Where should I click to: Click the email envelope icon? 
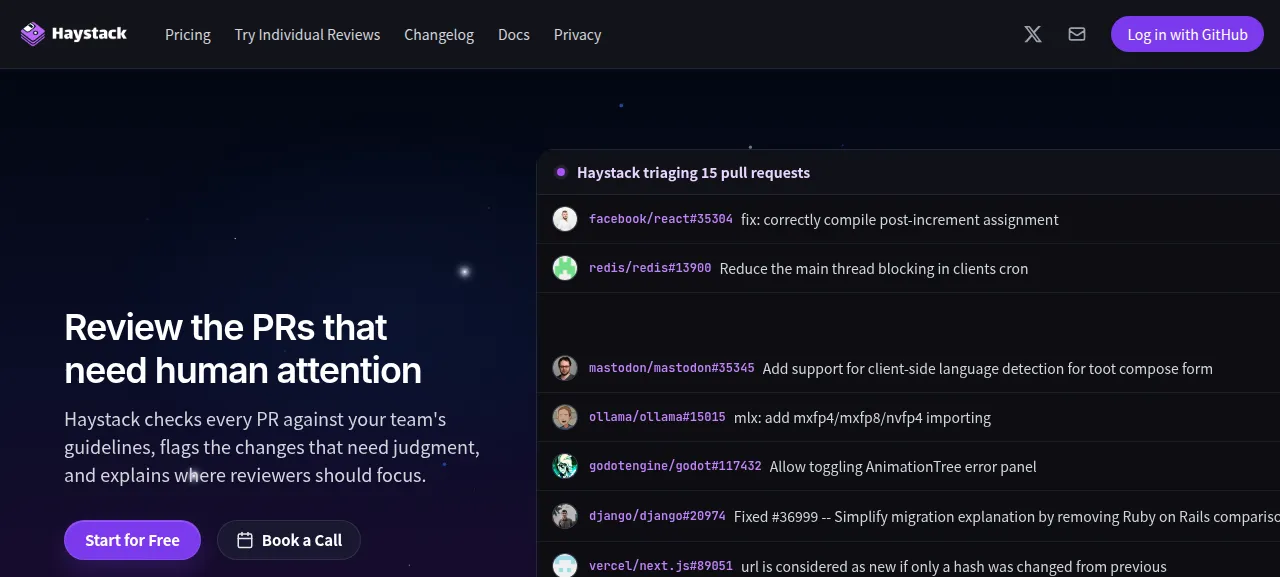point(1077,34)
